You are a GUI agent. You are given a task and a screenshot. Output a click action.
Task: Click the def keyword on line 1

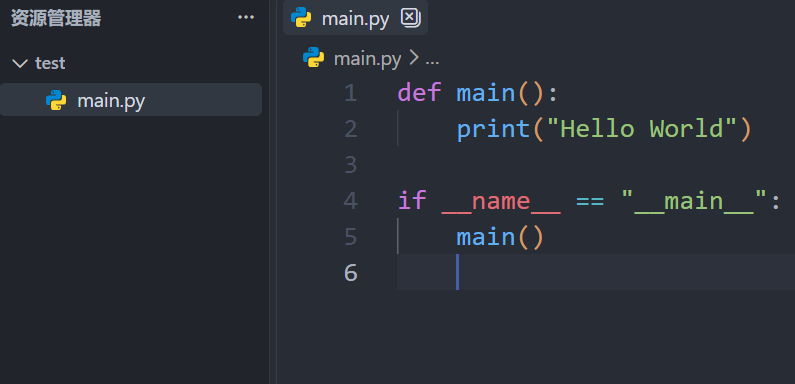point(420,93)
